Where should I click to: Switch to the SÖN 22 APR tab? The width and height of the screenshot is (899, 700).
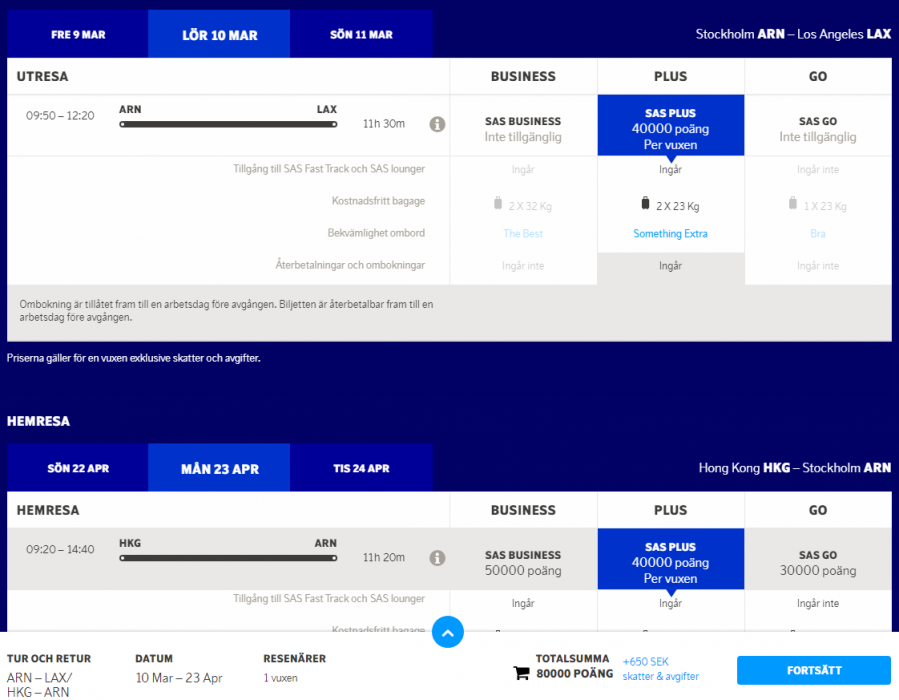tap(78, 469)
